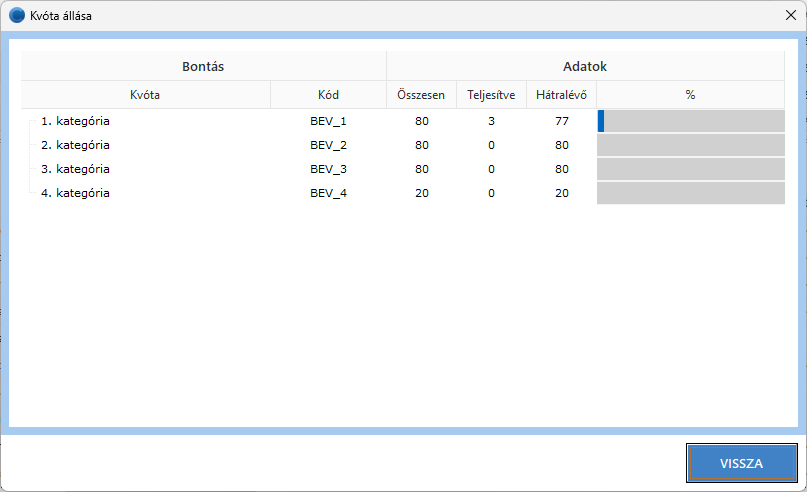Click the app icon in title bar
This screenshot has height=492, width=807.
click(17, 17)
